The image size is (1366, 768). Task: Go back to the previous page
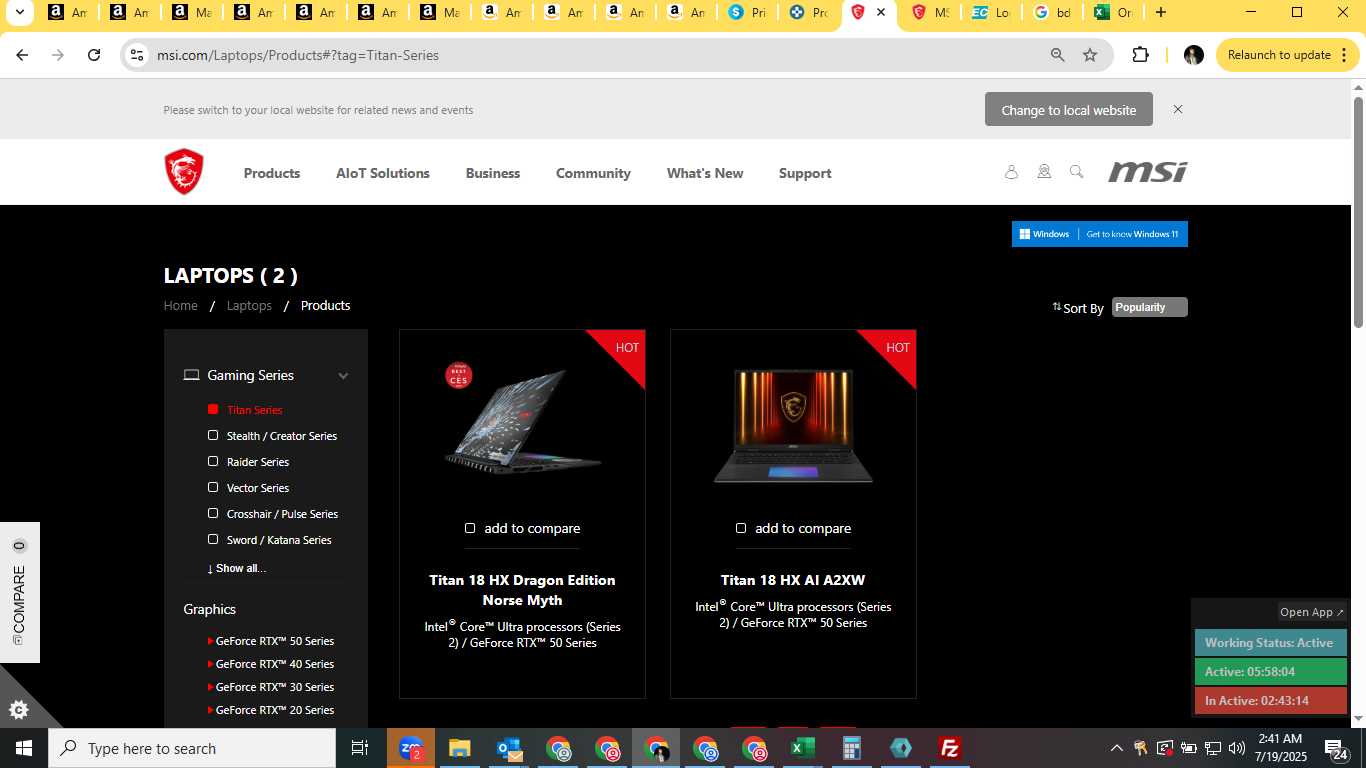(x=22, y=55)
